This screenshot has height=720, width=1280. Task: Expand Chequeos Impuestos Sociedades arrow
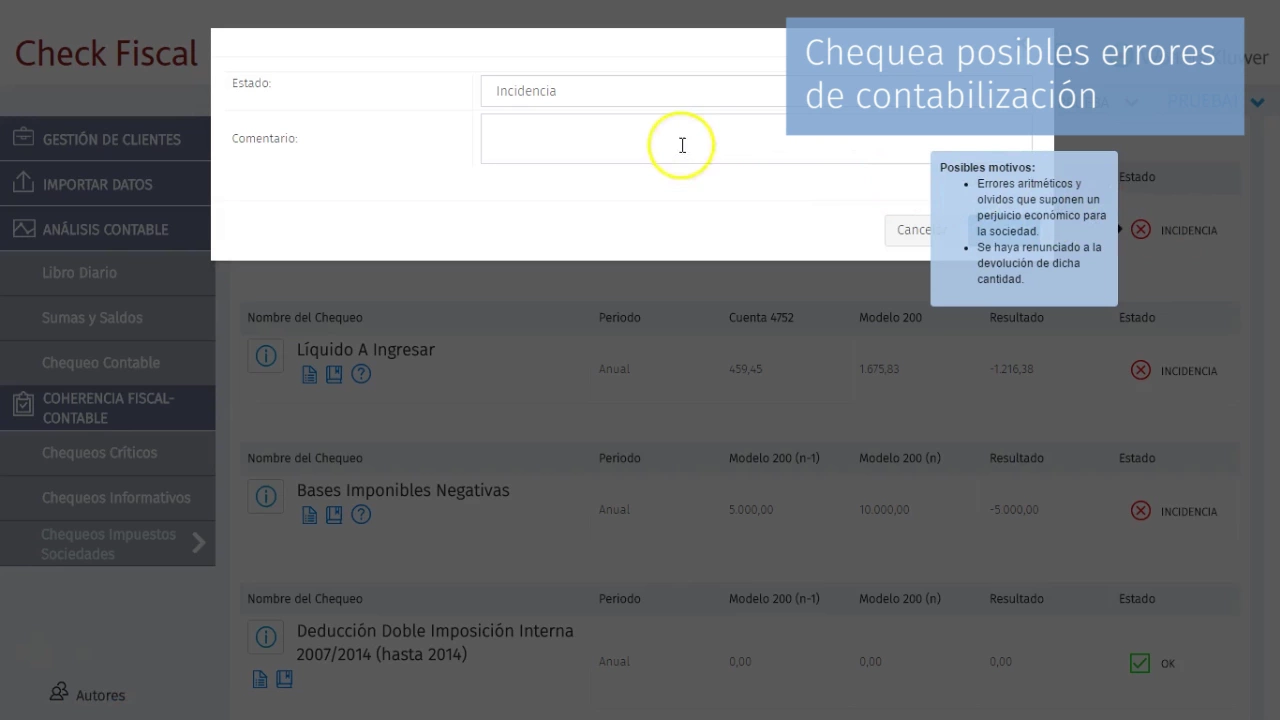pos(198,543)
